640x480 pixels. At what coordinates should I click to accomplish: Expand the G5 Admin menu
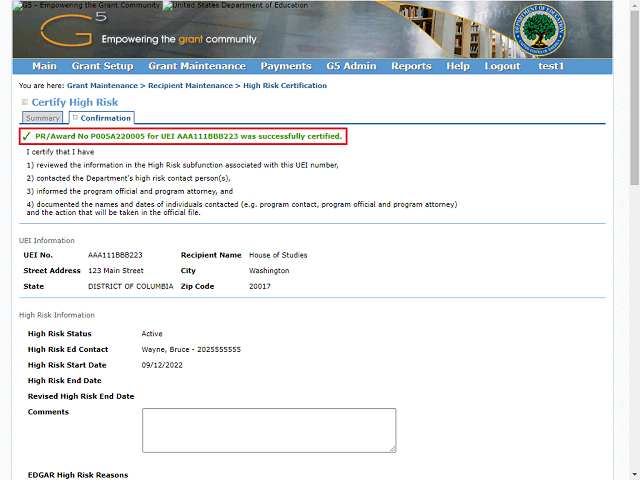(x=350, y=66)
